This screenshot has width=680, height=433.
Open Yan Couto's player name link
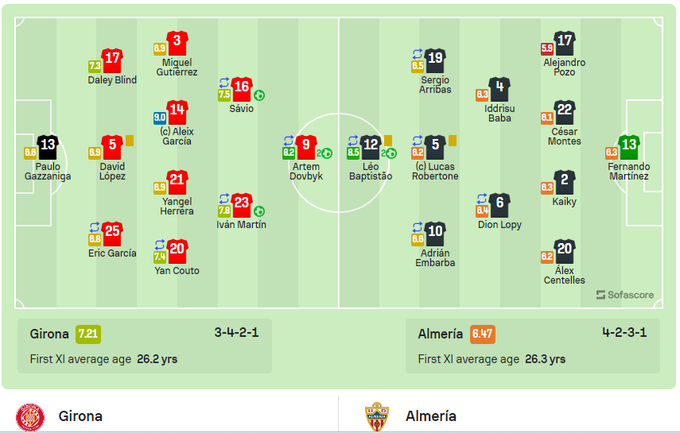[x=177, y=271]
